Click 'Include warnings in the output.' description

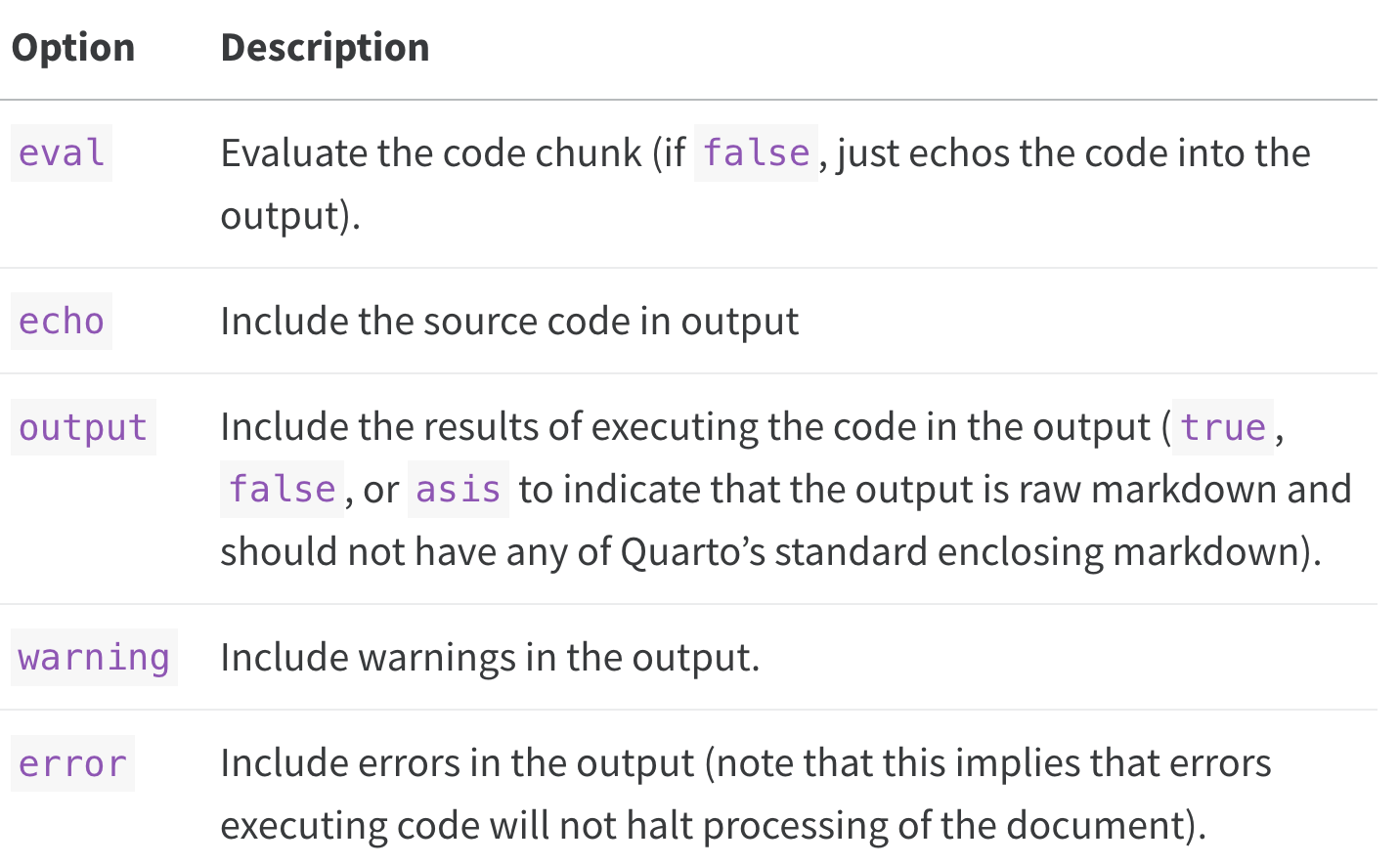tap(490, 658)
